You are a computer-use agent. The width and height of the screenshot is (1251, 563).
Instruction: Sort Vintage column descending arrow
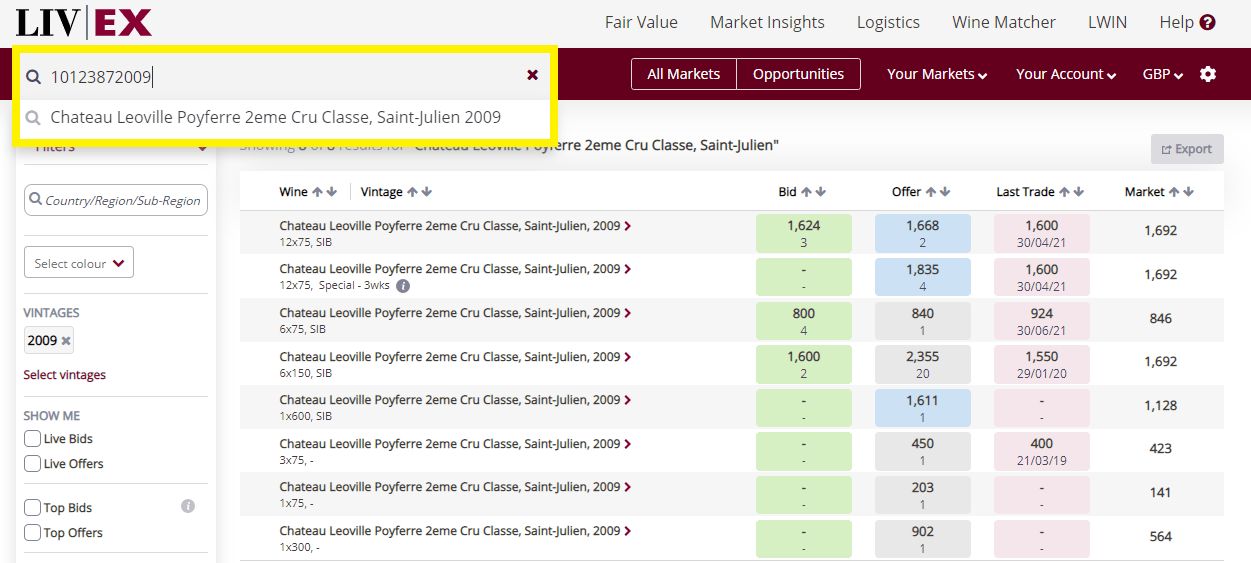[426, 192]
